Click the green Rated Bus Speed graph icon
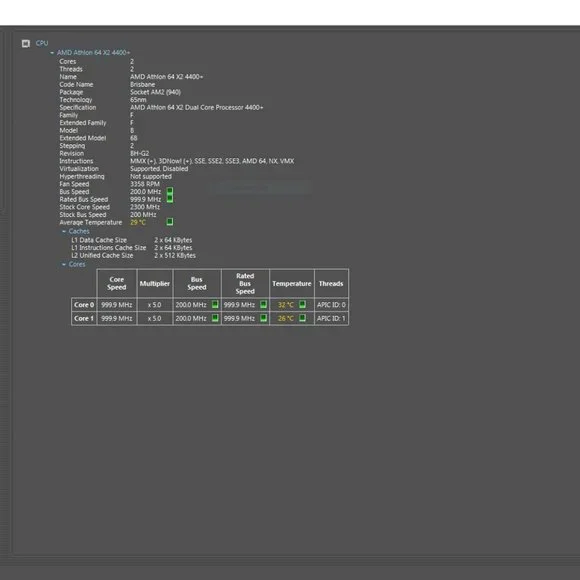The image size is (580, 580). click(x=170, y=199)
